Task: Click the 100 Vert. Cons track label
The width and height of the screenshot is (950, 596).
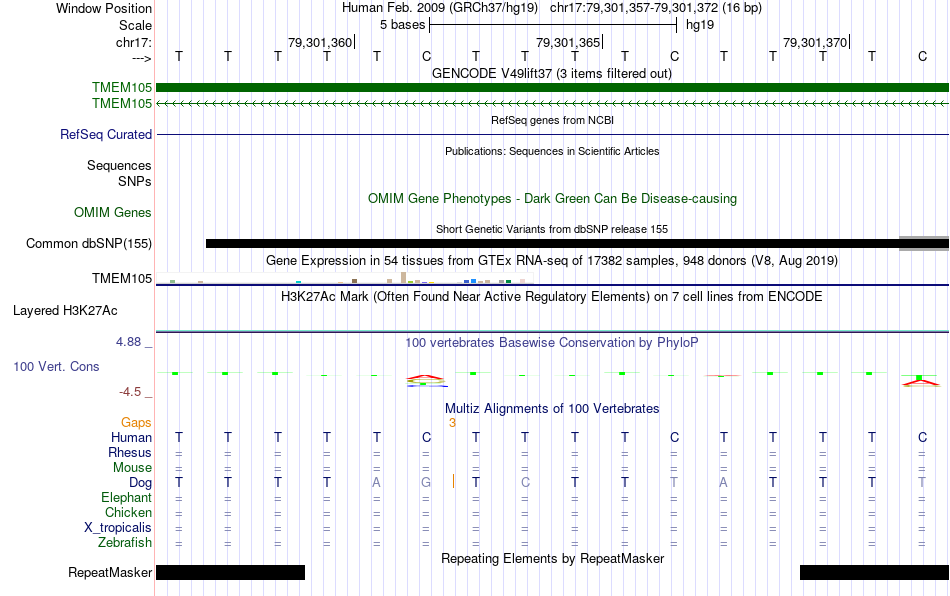Action: point(56,366)
